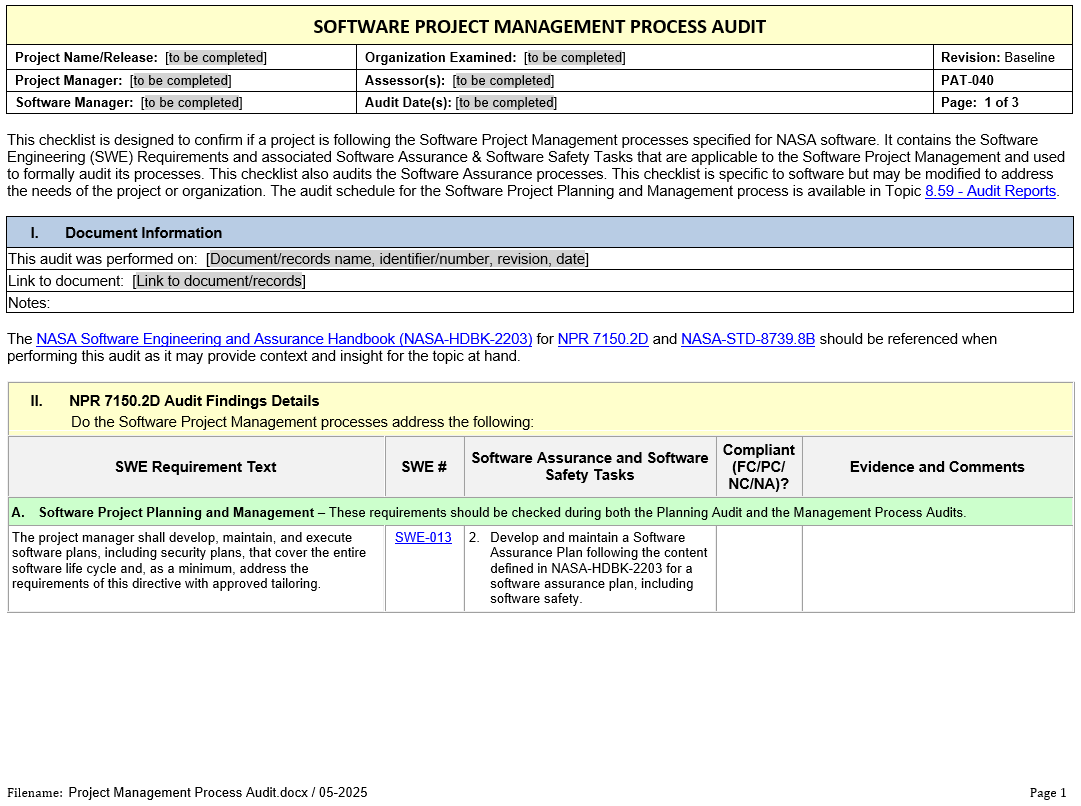Click the empty Compliant cell for SWE-013

point(758,568)
